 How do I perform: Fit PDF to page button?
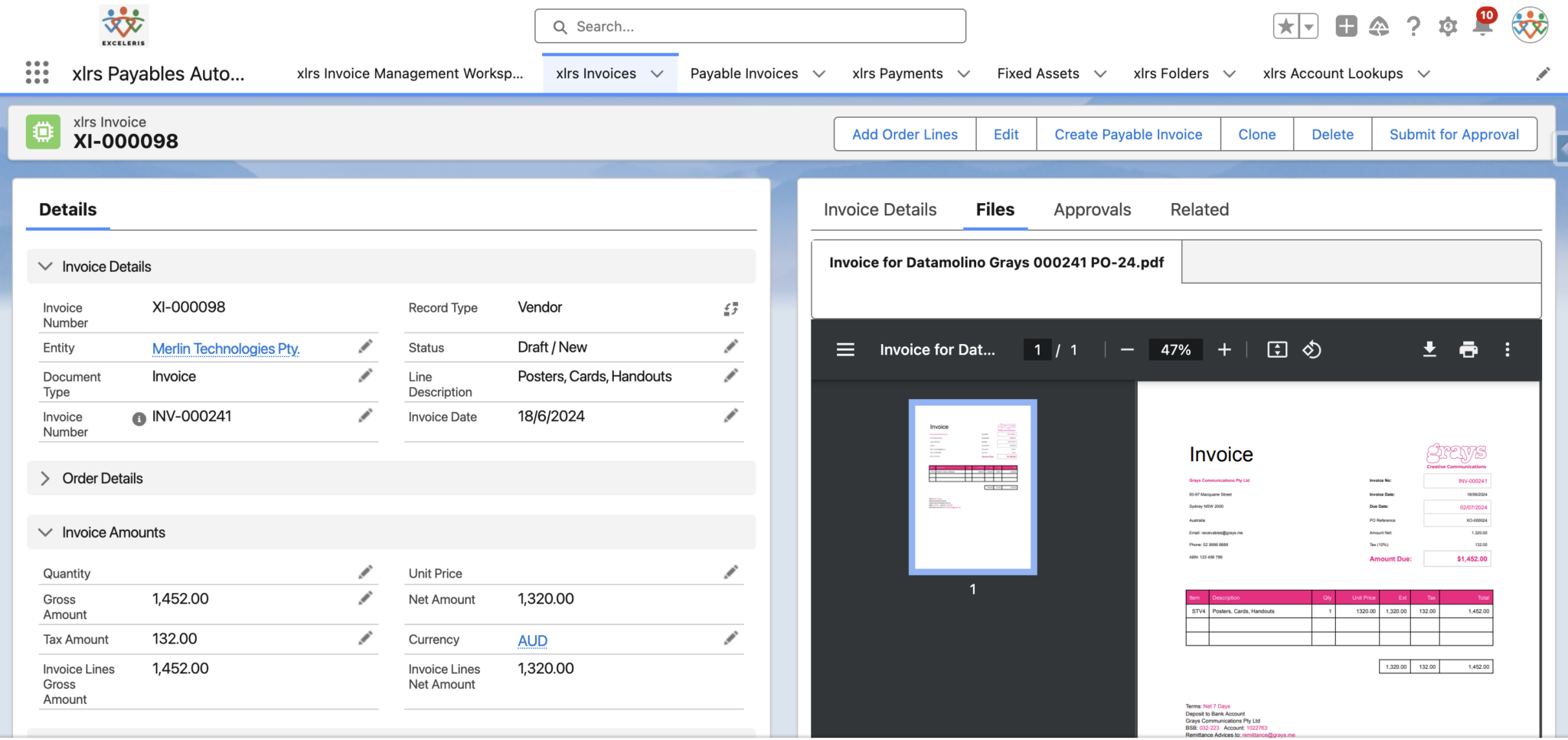(x=1277, y=349)
